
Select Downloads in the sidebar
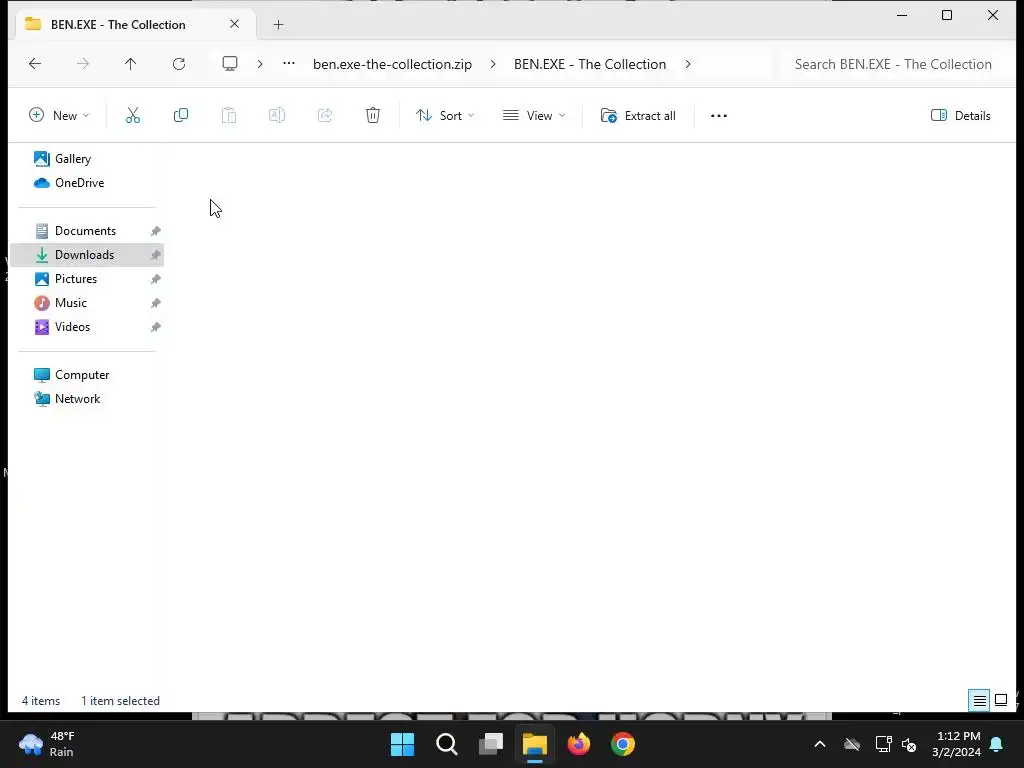(x=87, y=255)
